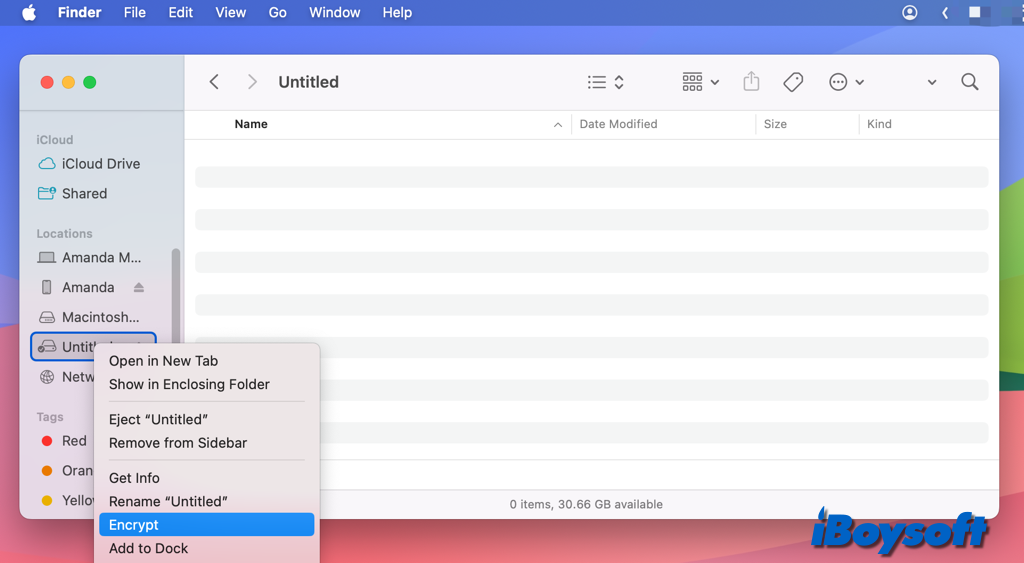1024x563 pixels.
Task: Click the back navigation arrow
Action: [214, 82]
